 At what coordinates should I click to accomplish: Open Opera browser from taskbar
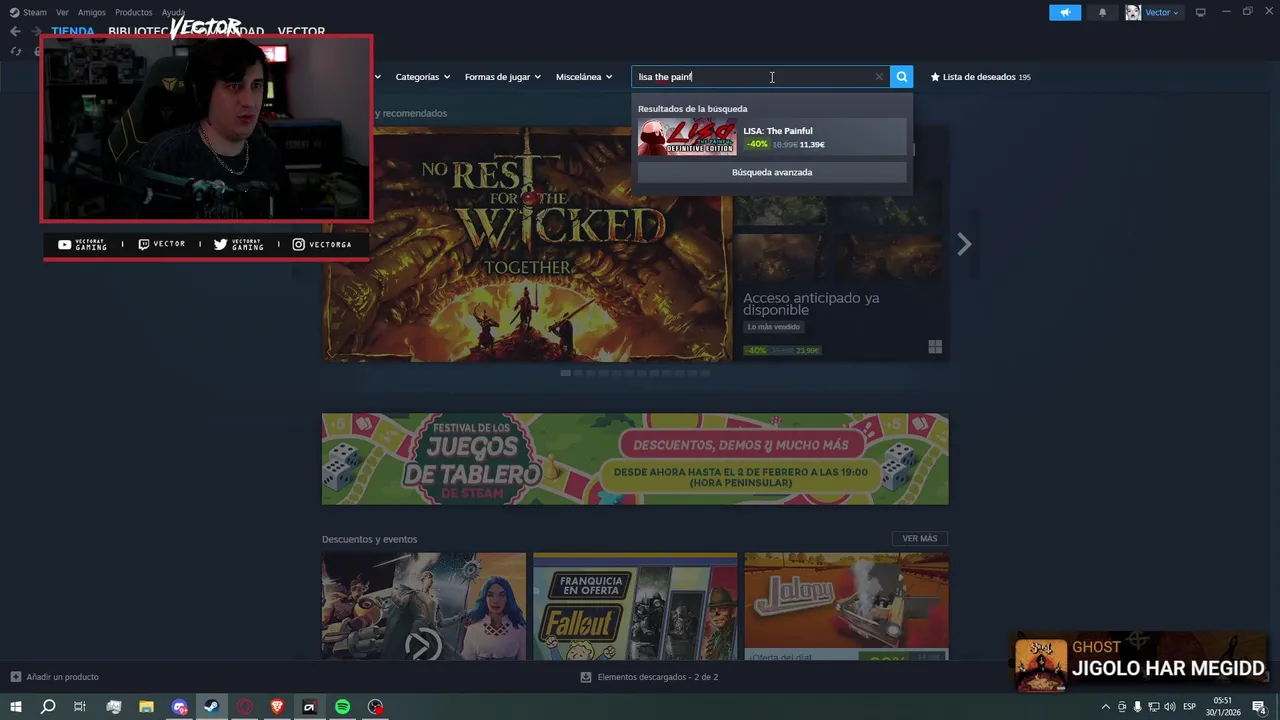tap(245, 707)
